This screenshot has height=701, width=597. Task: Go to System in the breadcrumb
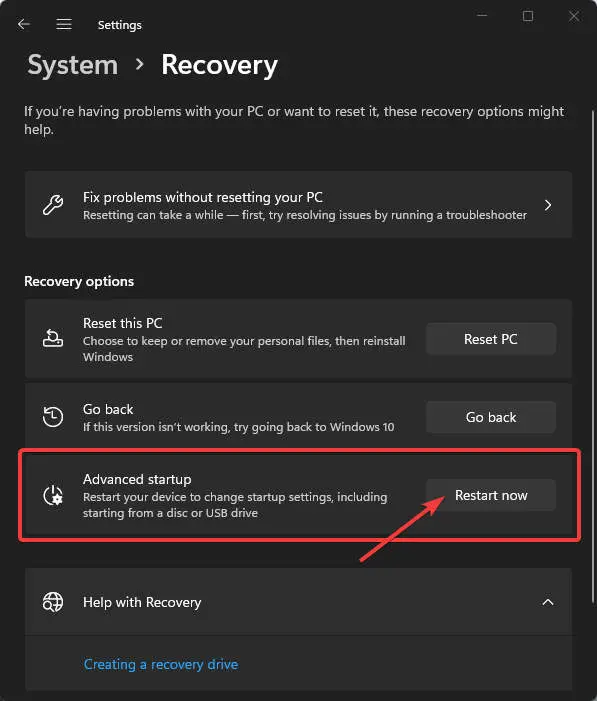point(73,65)
